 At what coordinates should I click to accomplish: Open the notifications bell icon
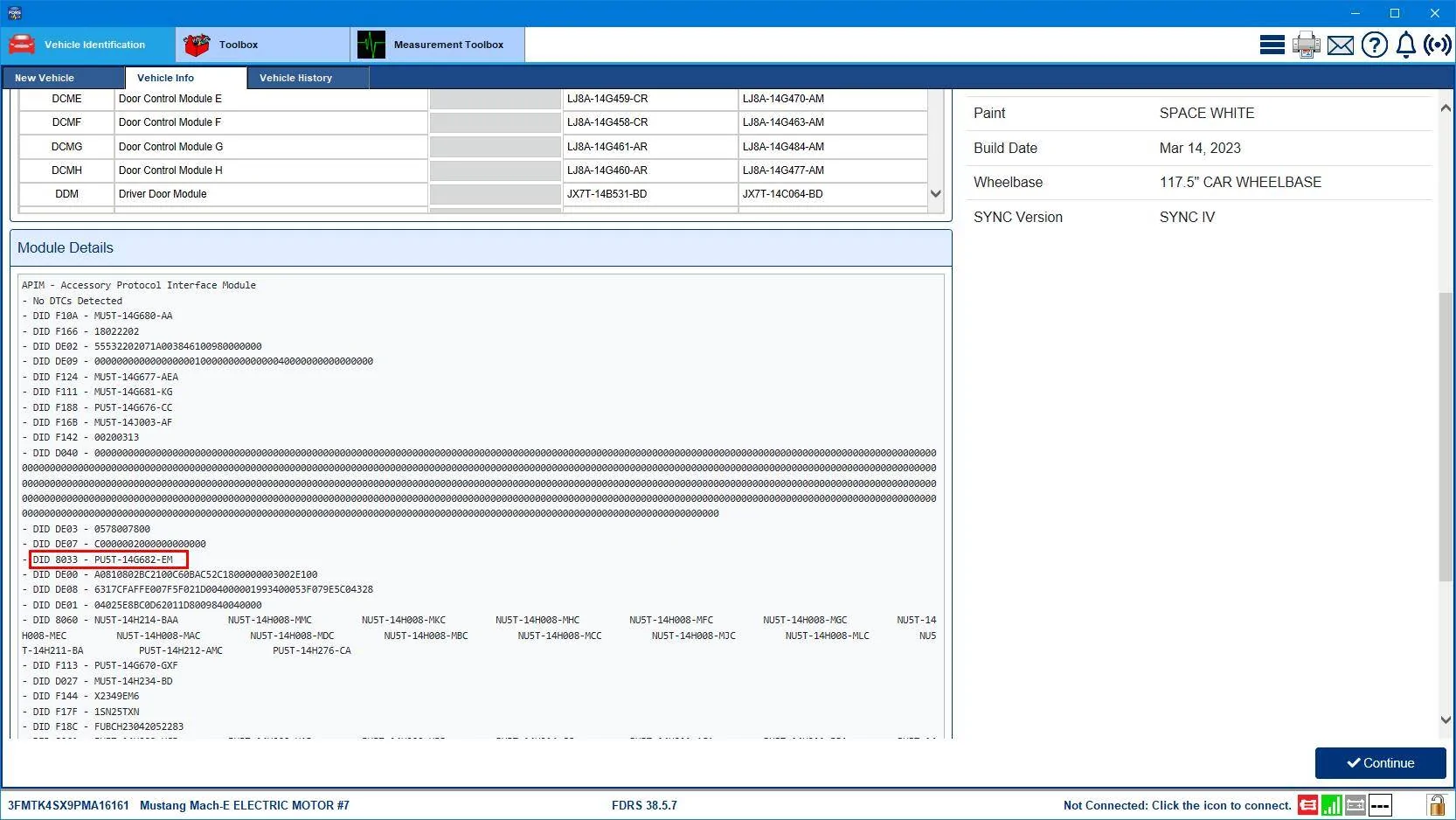[1406, 45]
